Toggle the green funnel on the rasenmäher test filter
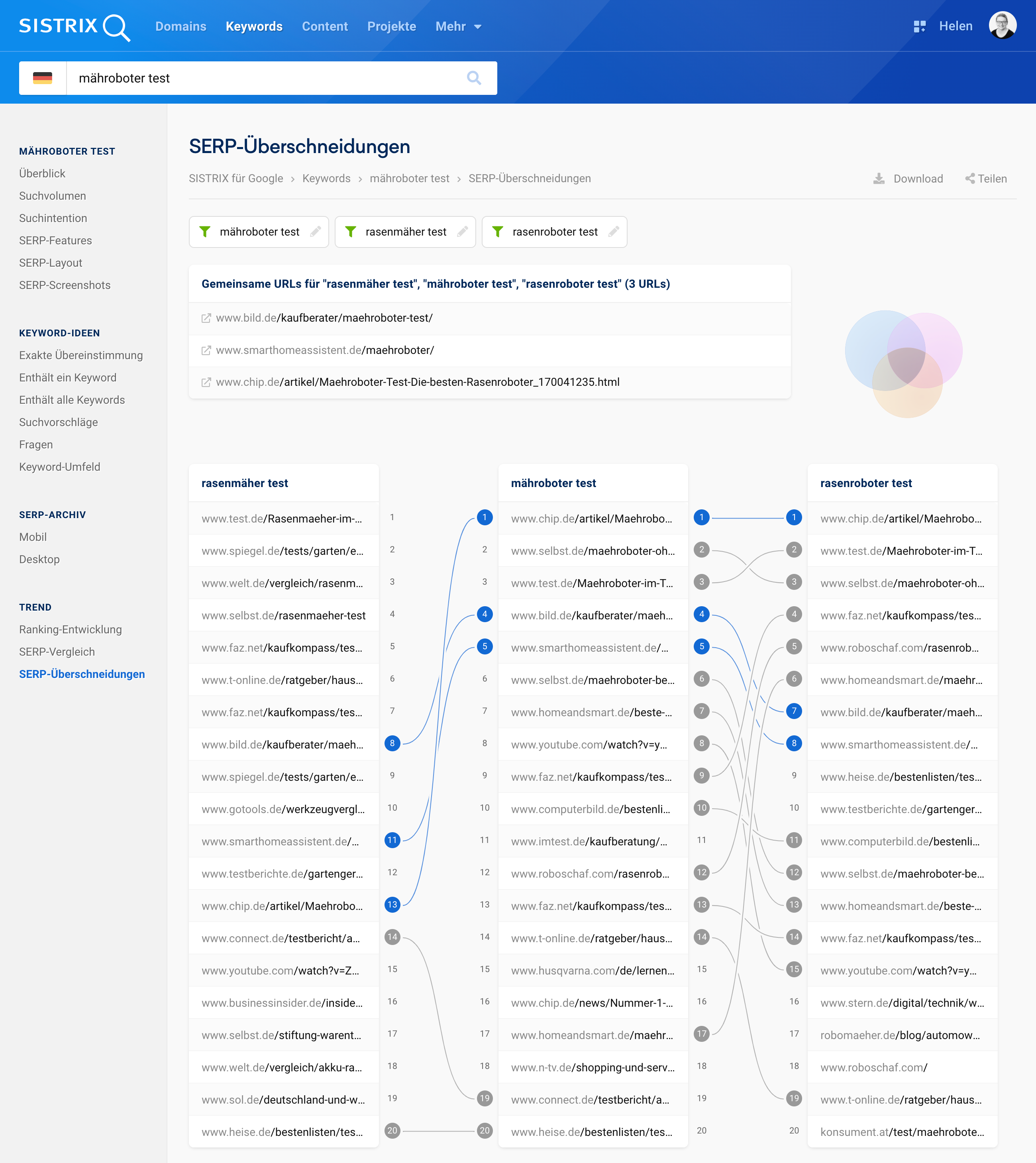The width and height of the screenshot is (1036, 1163). point(351,232)
